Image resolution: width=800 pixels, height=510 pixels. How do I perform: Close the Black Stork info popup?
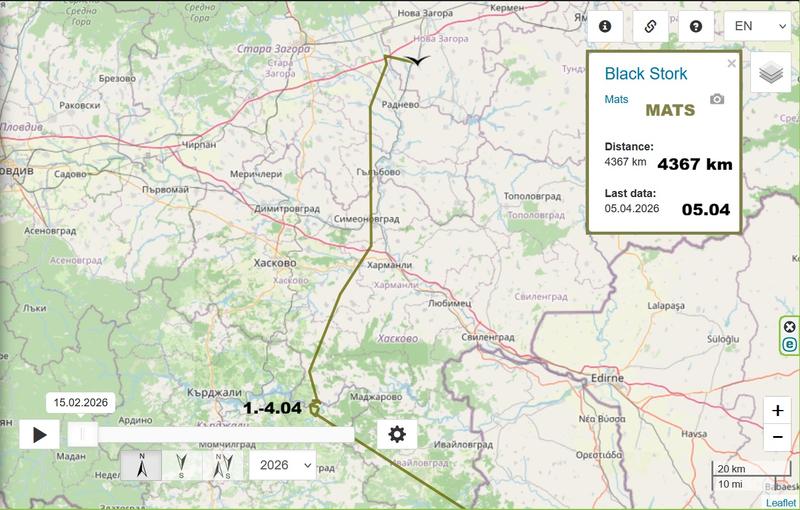click(732, 63)
